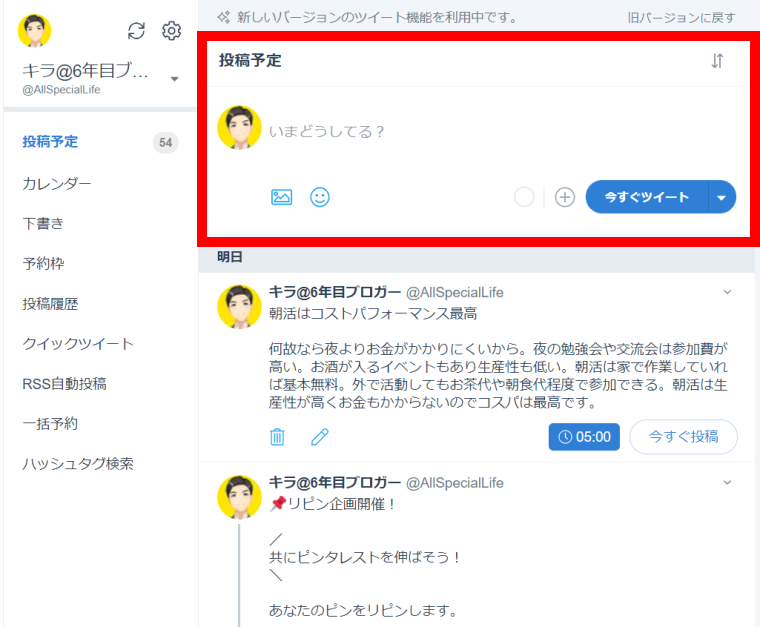Expand chevron menu on リピン企画 tweet
760x627 pixels.
tap(728, 482)
